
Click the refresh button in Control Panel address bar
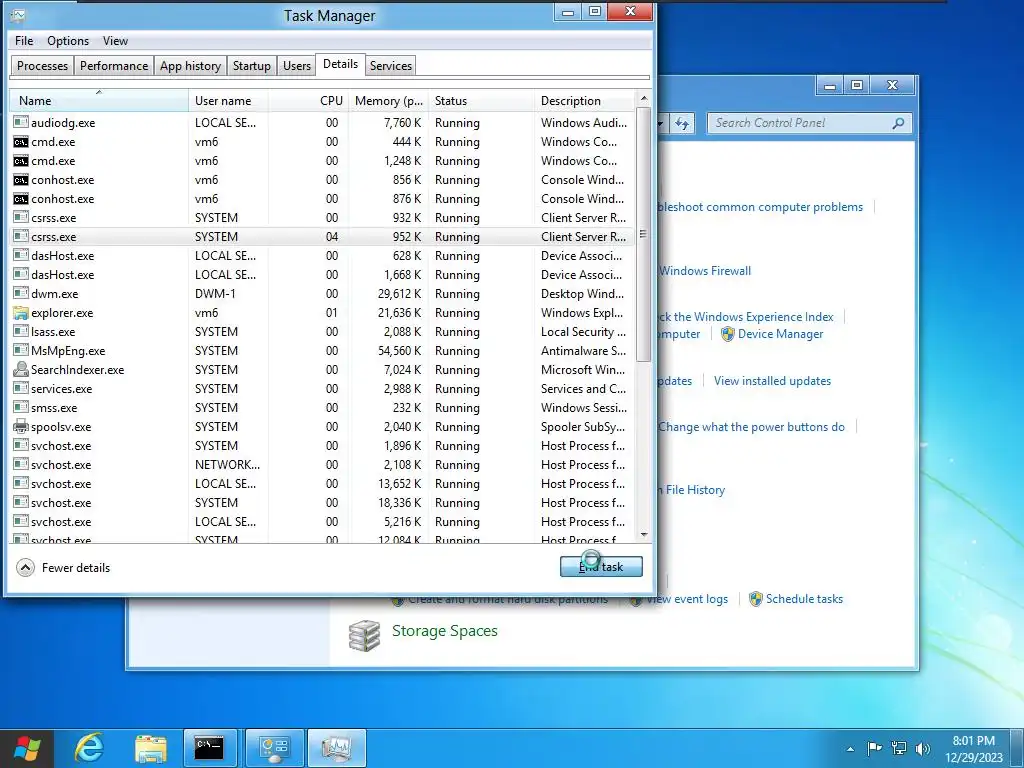tap(682, 123)
